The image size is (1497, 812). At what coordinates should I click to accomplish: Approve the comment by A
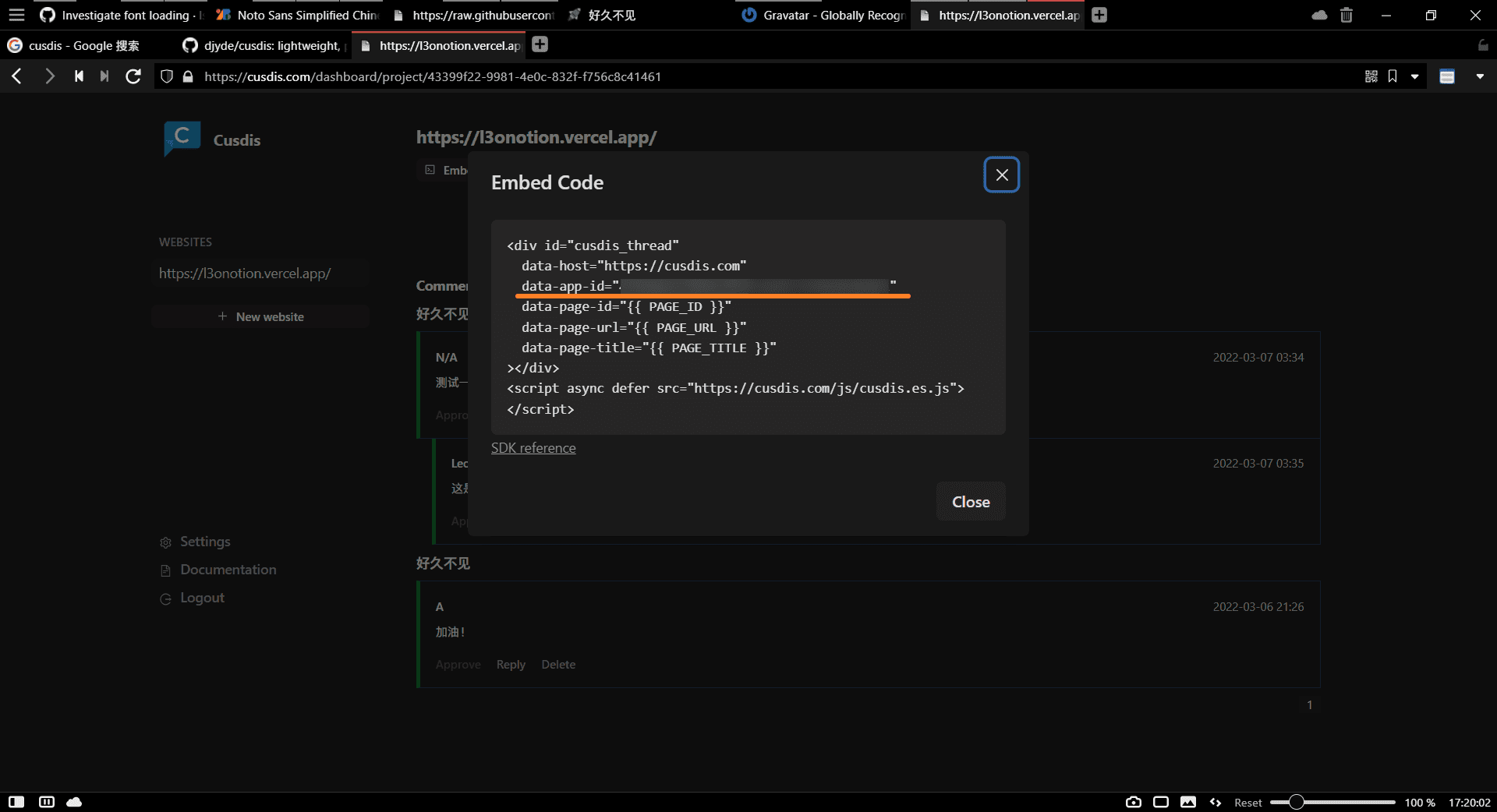click(458, 665)
